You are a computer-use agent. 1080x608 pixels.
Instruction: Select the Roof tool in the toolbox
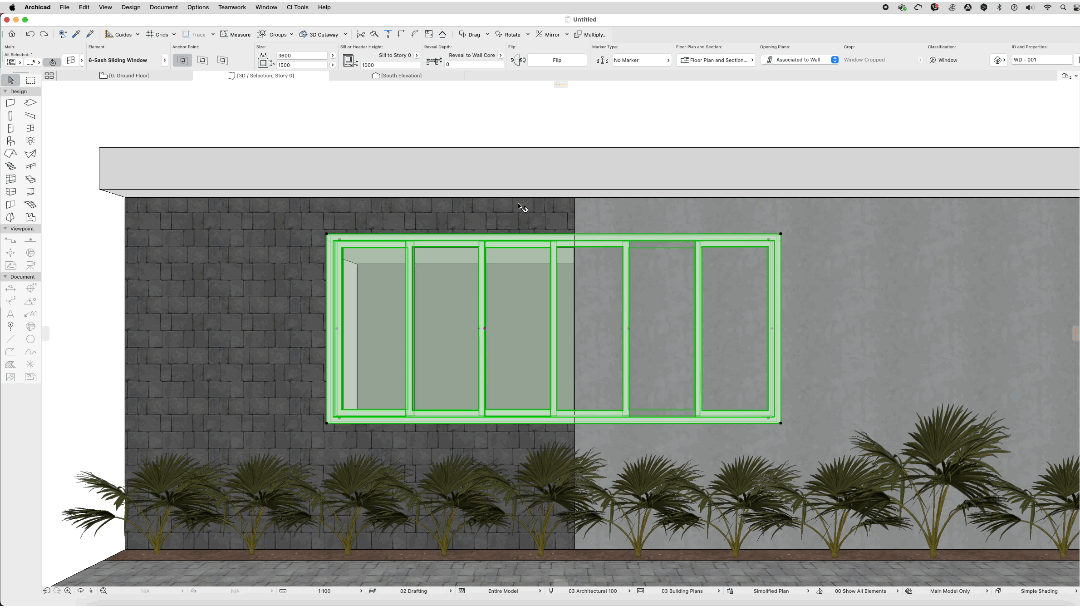pyautogui.click(x=10, y=154)
